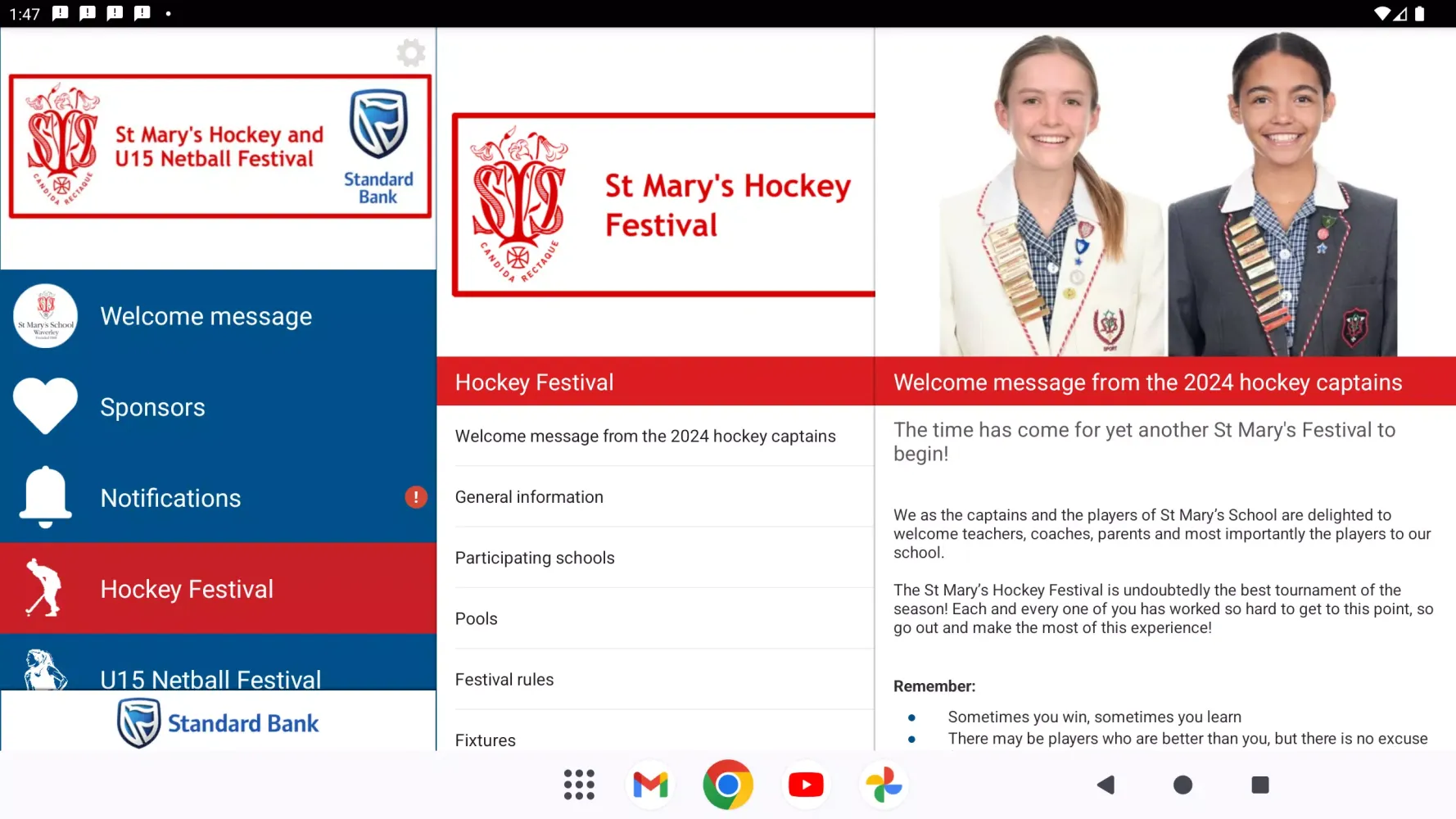Screen dimensions: 1456x819
Task: Launch Google Photos from the taskbar
Action: tap(884, 785)
